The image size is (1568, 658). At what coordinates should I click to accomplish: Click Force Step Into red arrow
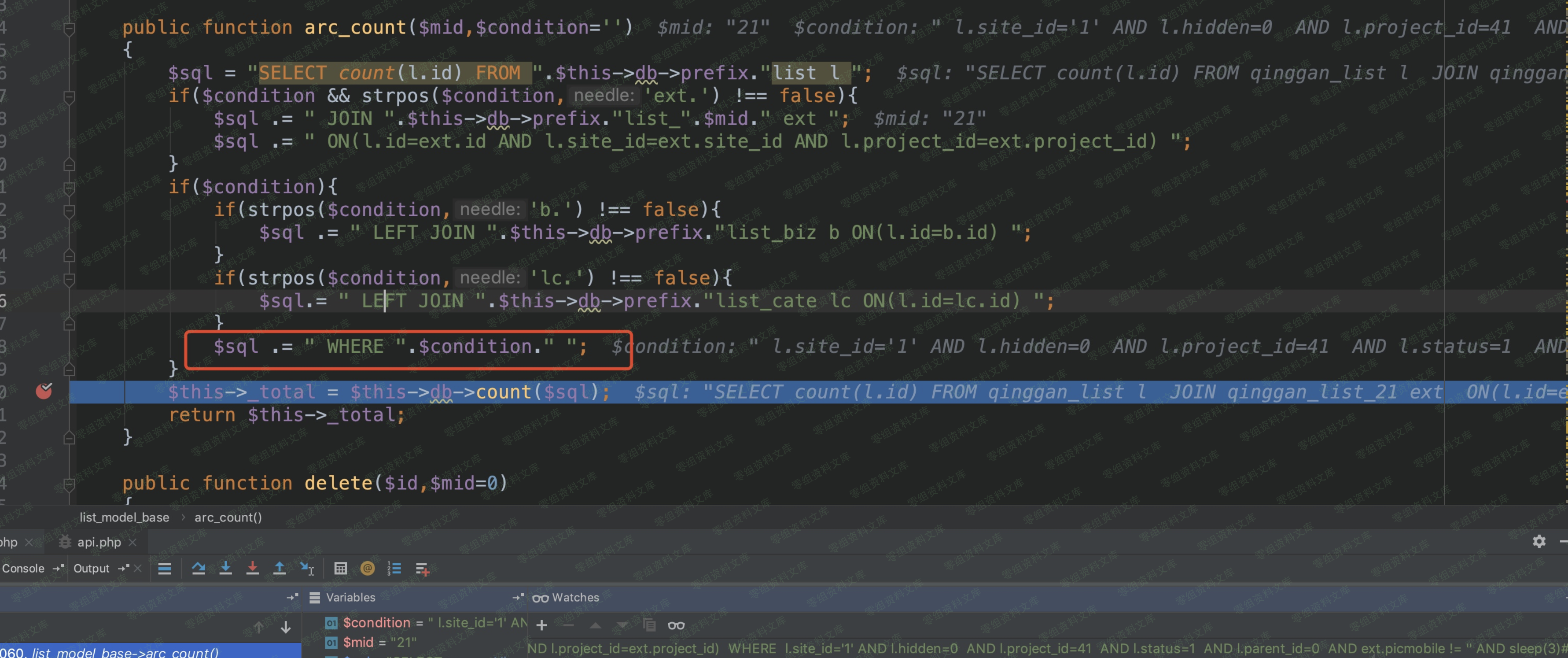252,569
